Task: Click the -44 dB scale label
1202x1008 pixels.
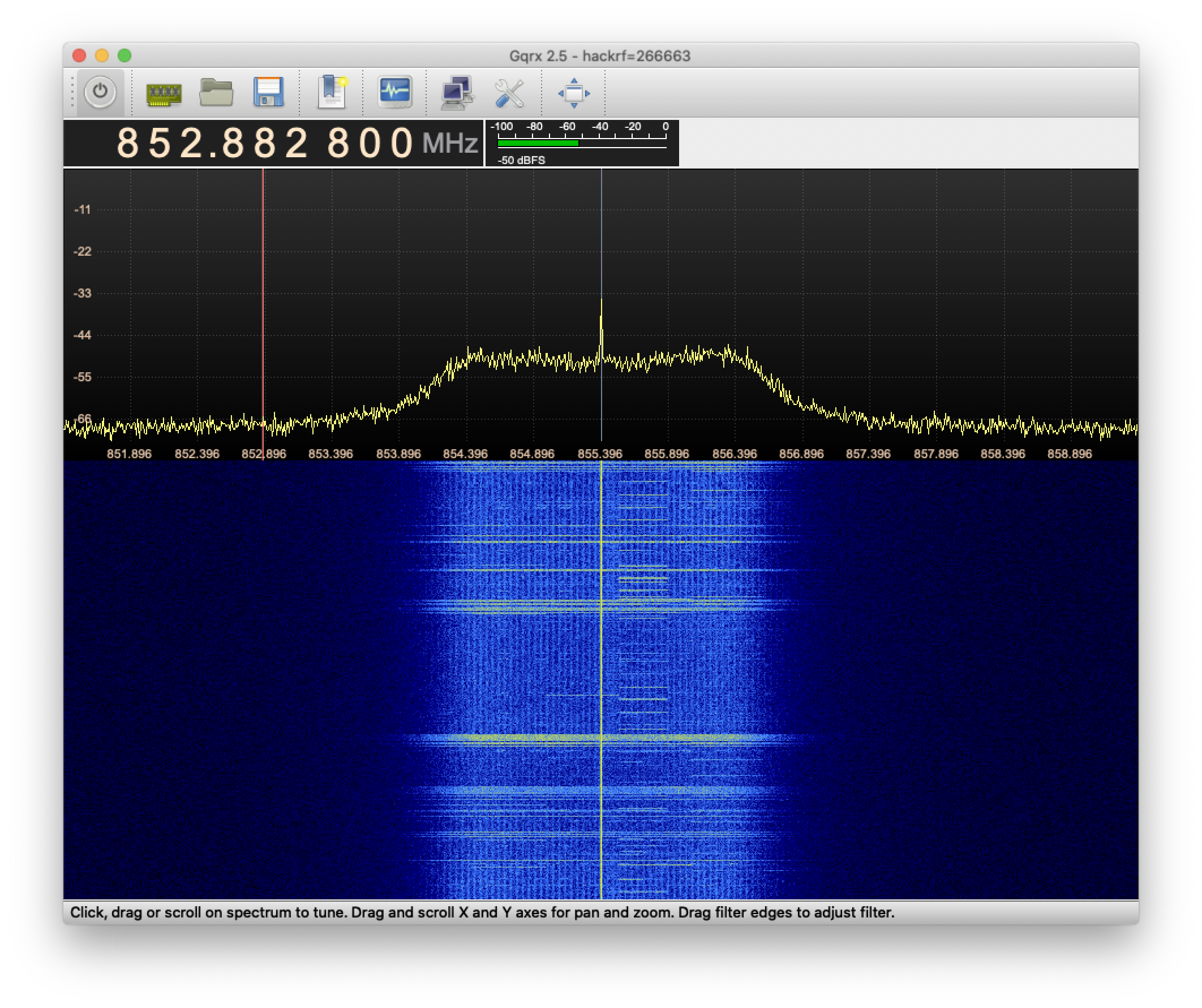Action: click(84, 335)
